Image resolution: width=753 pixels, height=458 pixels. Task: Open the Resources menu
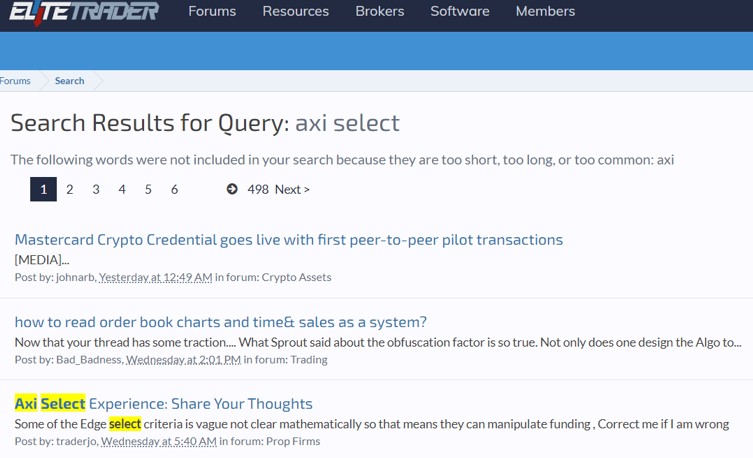click(x=295, y=11)
